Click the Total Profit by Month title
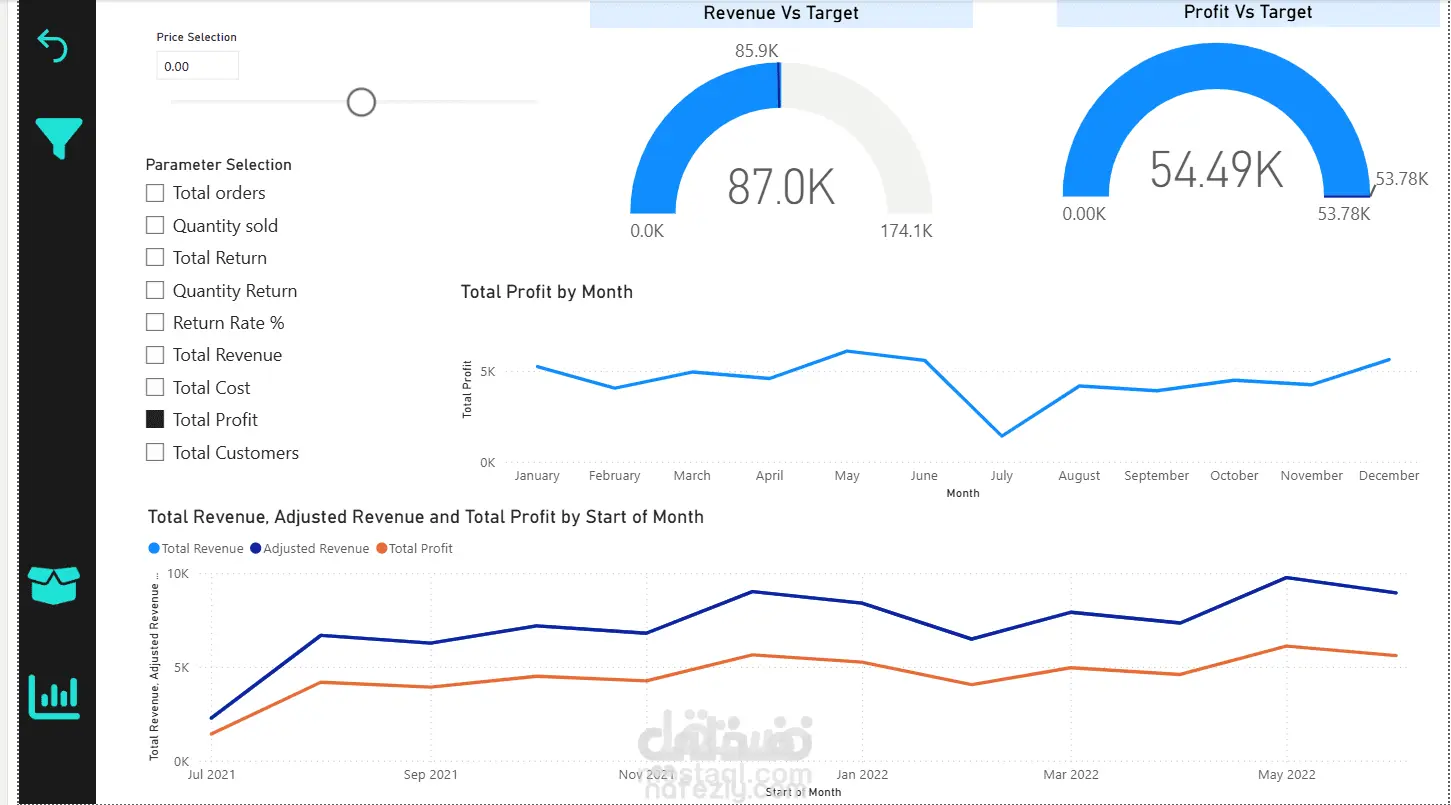Image resolution: width=1451 pixels, height=805 pixels. click(x=547, y=292)
